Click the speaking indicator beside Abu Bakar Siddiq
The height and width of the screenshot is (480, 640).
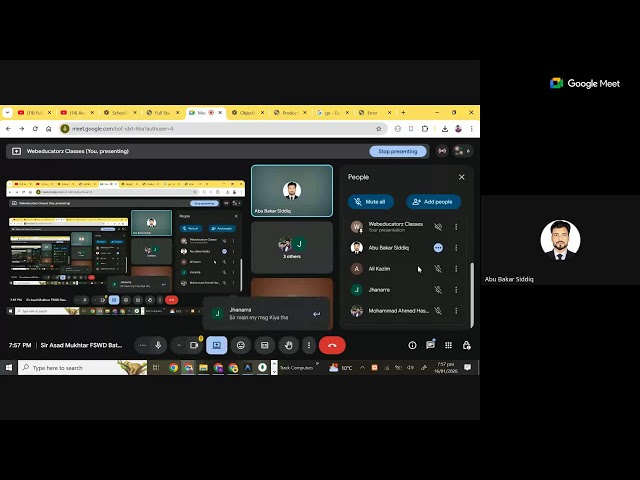(438, 248)
